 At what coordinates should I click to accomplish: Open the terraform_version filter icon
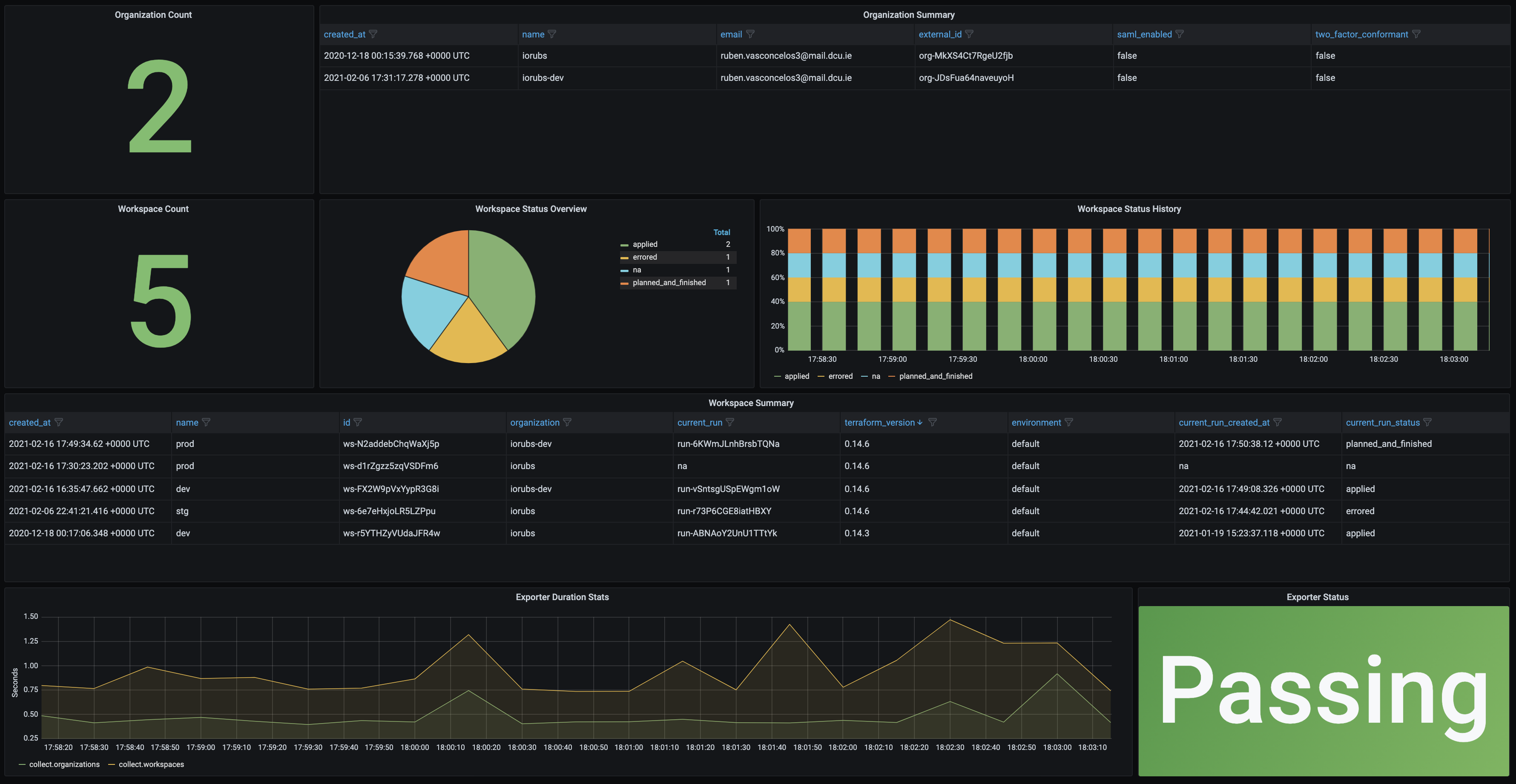click(932, 422)
